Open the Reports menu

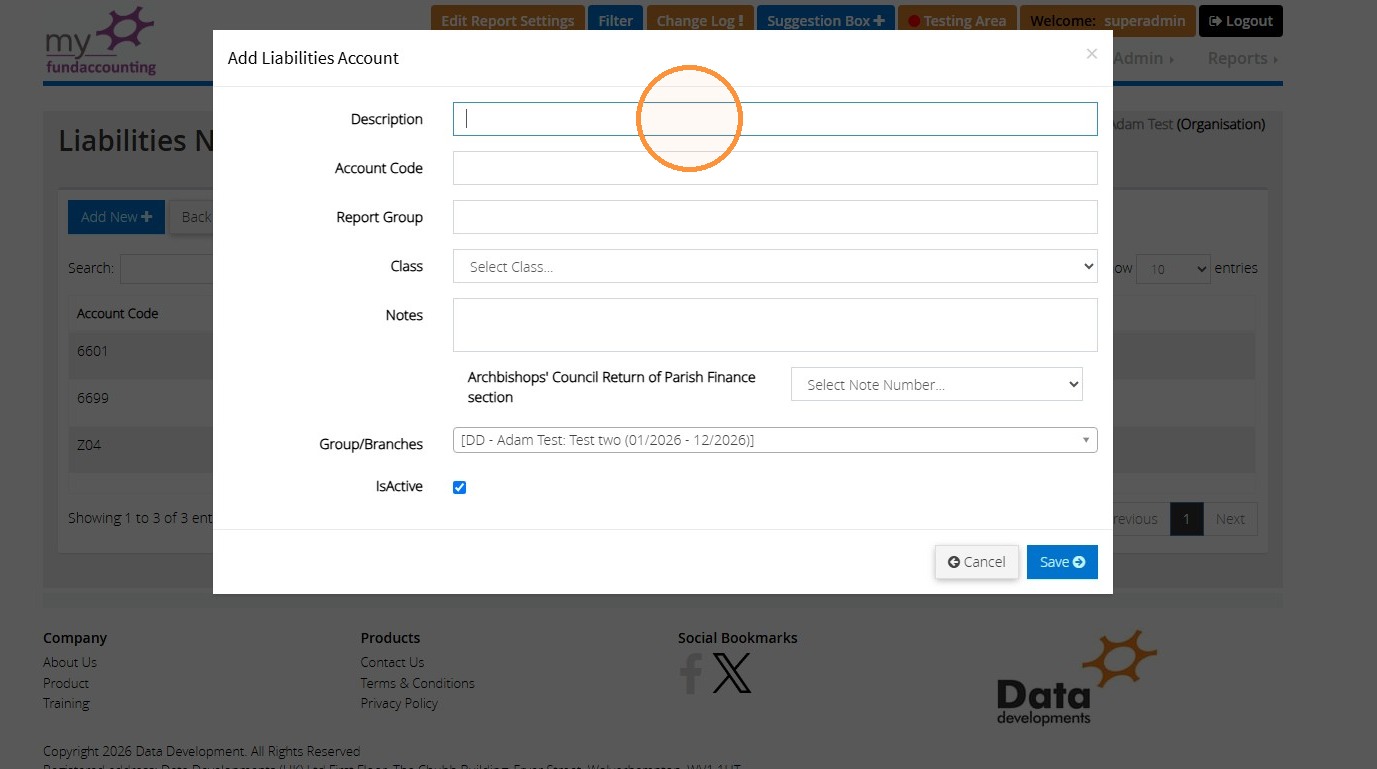point(1242,58)
